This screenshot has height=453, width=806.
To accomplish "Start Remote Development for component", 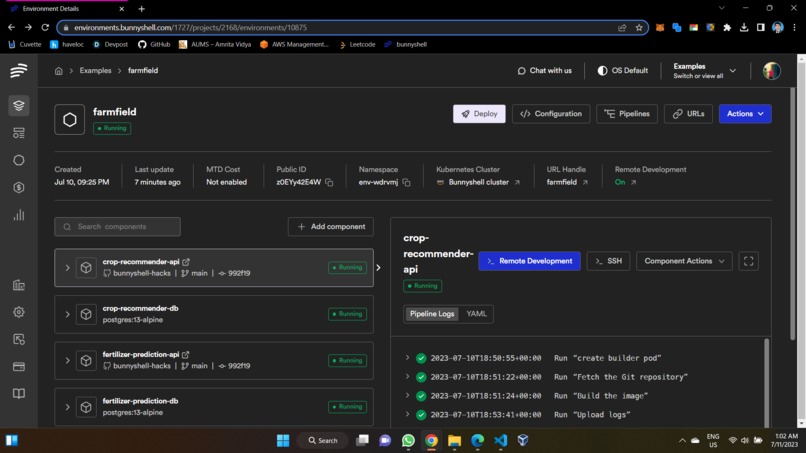I will (x=529, y=261).
